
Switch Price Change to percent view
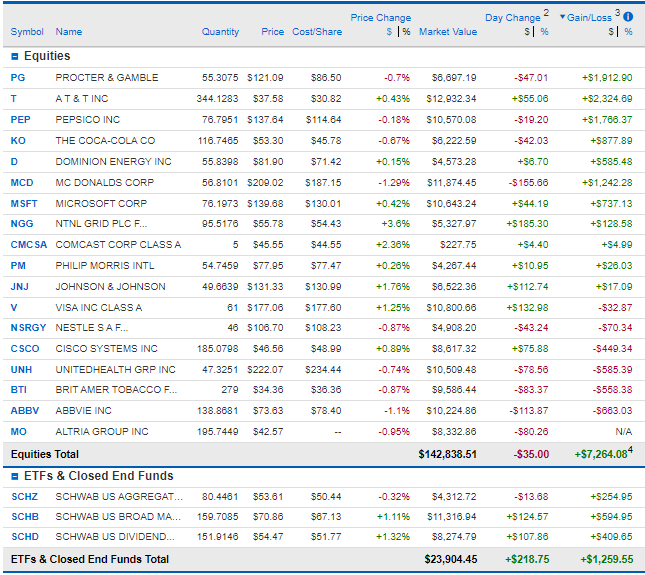click(x=406, y=32)
